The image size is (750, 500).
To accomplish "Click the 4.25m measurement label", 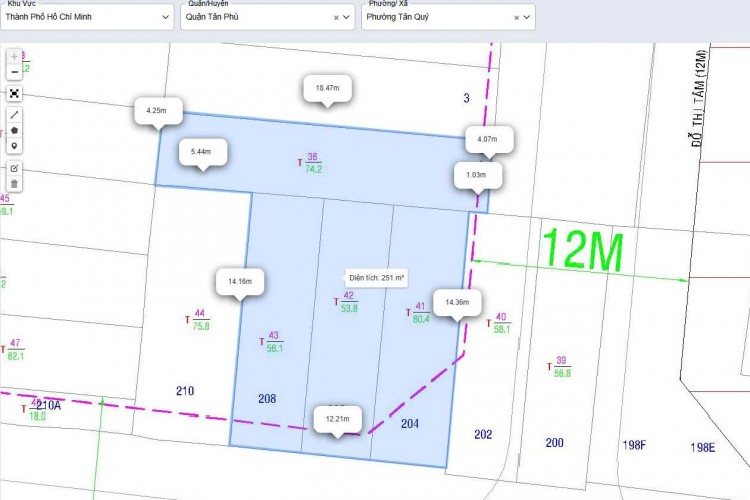I will [x=156, y=111].
